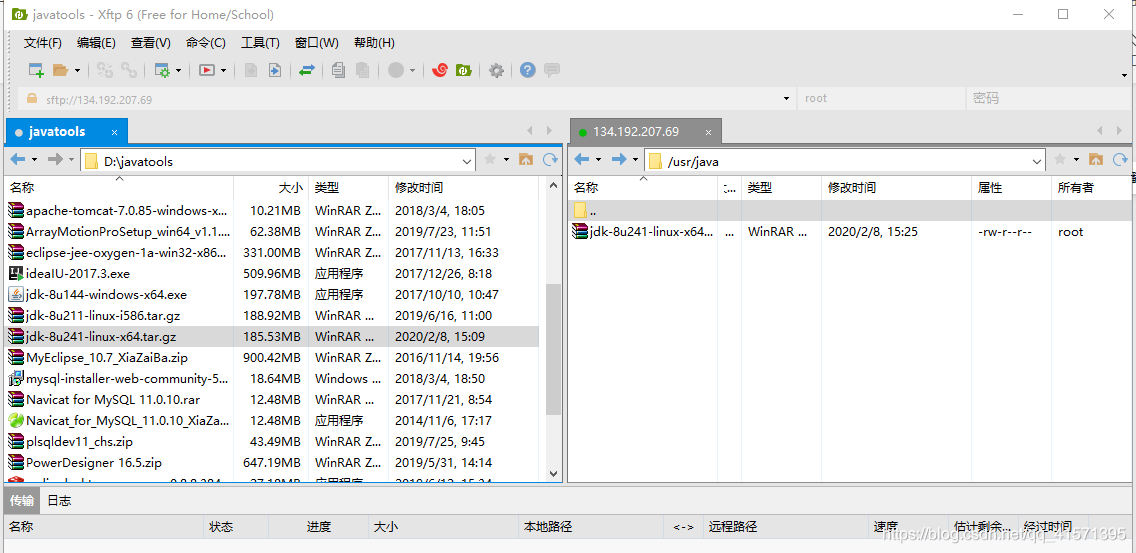Screen dimensions: 1136x553
Task: Click the chat bubble feedback icon
Action: click(552, 70)
